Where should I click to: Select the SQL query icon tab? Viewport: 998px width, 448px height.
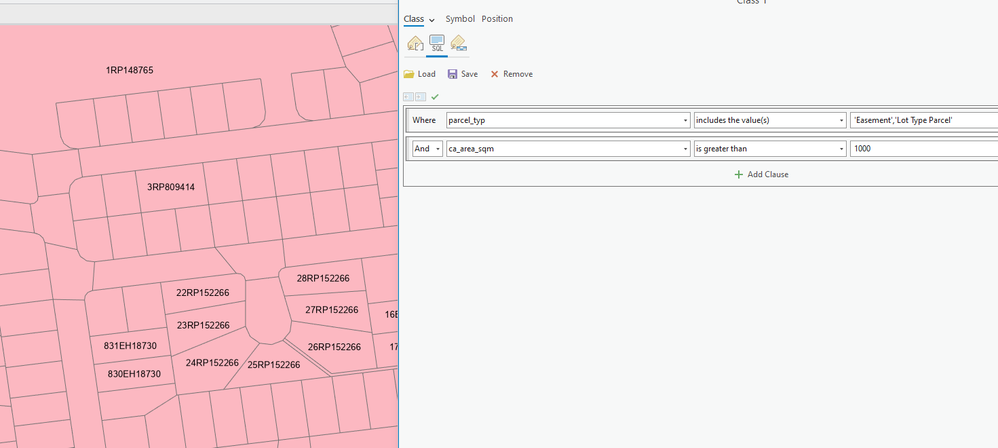pyautogui.click(x=437, y=44)
